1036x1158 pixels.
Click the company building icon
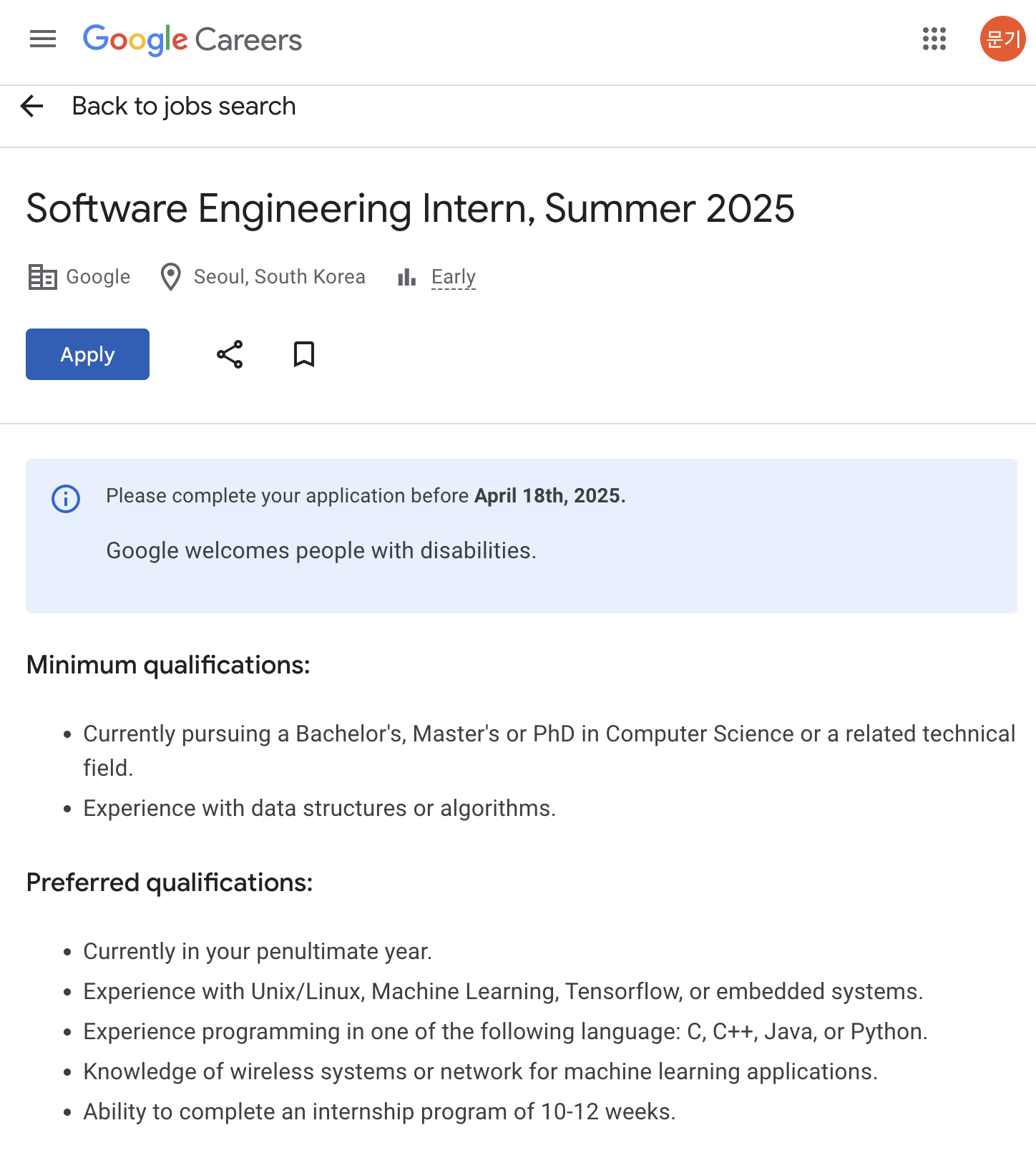click(42, 277)
